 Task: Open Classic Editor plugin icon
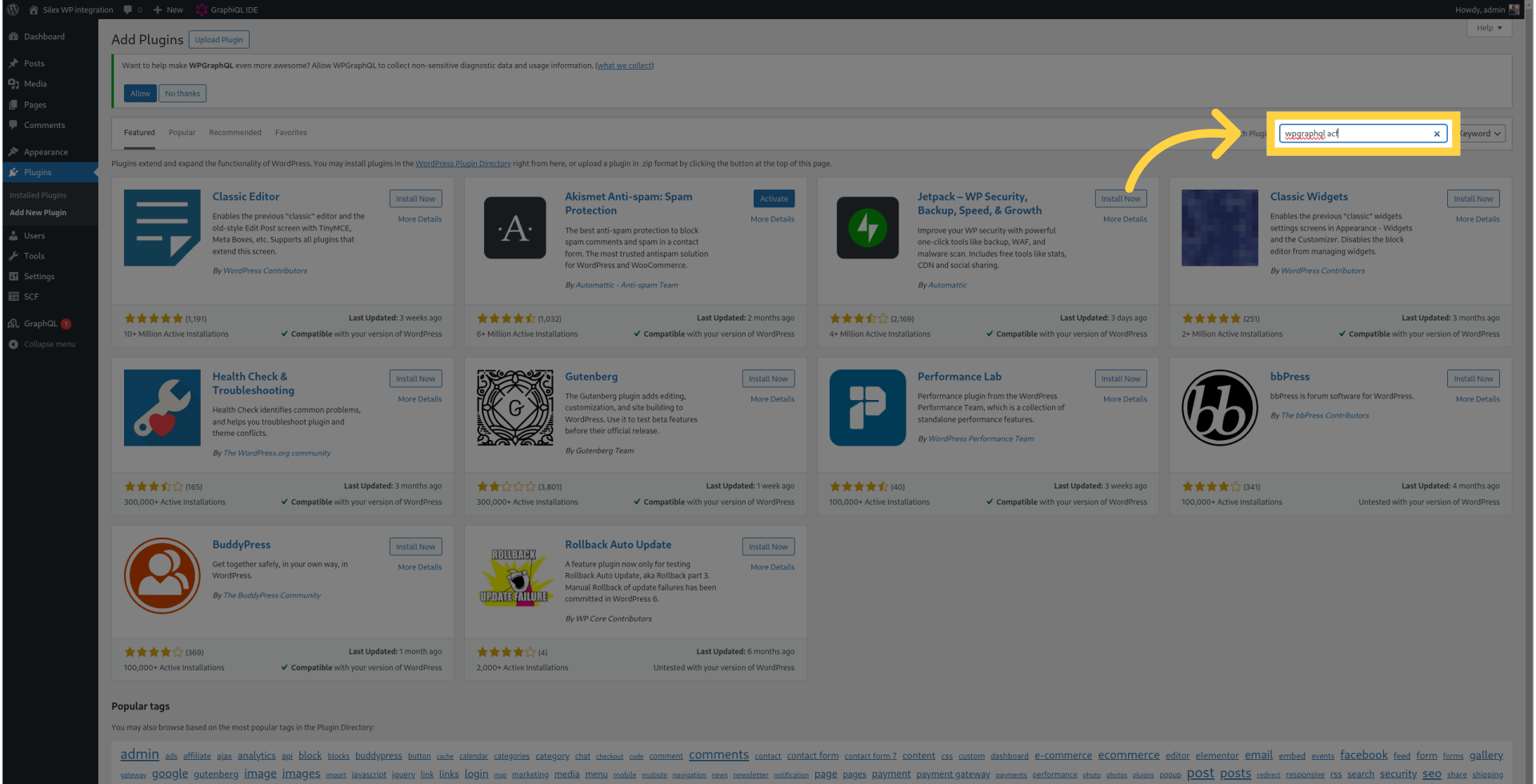[162, 228]
